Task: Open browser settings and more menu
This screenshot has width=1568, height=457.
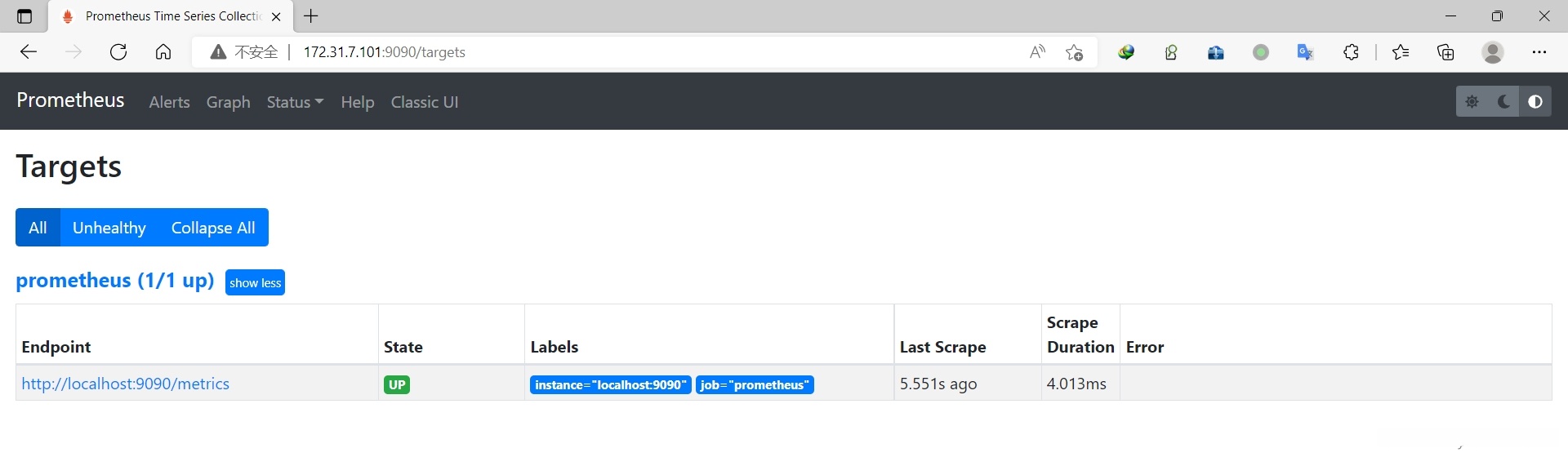Action: click(1539, 52)
